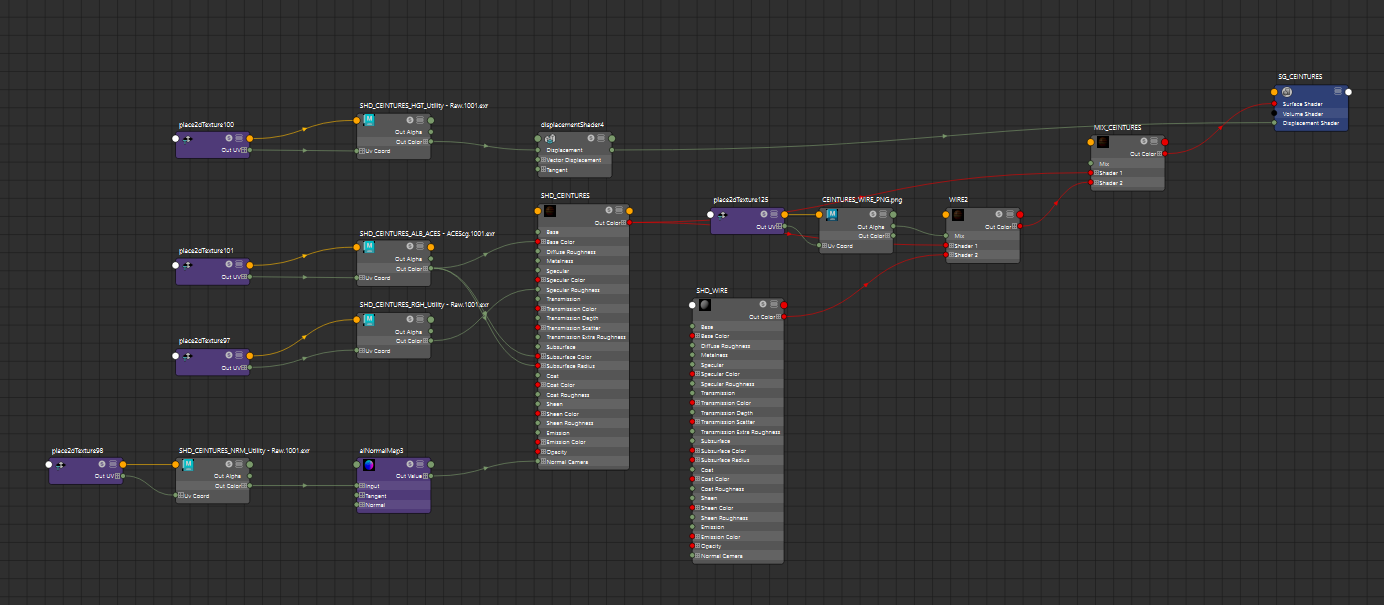Image resolution: width=1384 pixels, height=605 pixels.
Task: Select the place2dTexture98 node icon
Action: pos(60,465)
